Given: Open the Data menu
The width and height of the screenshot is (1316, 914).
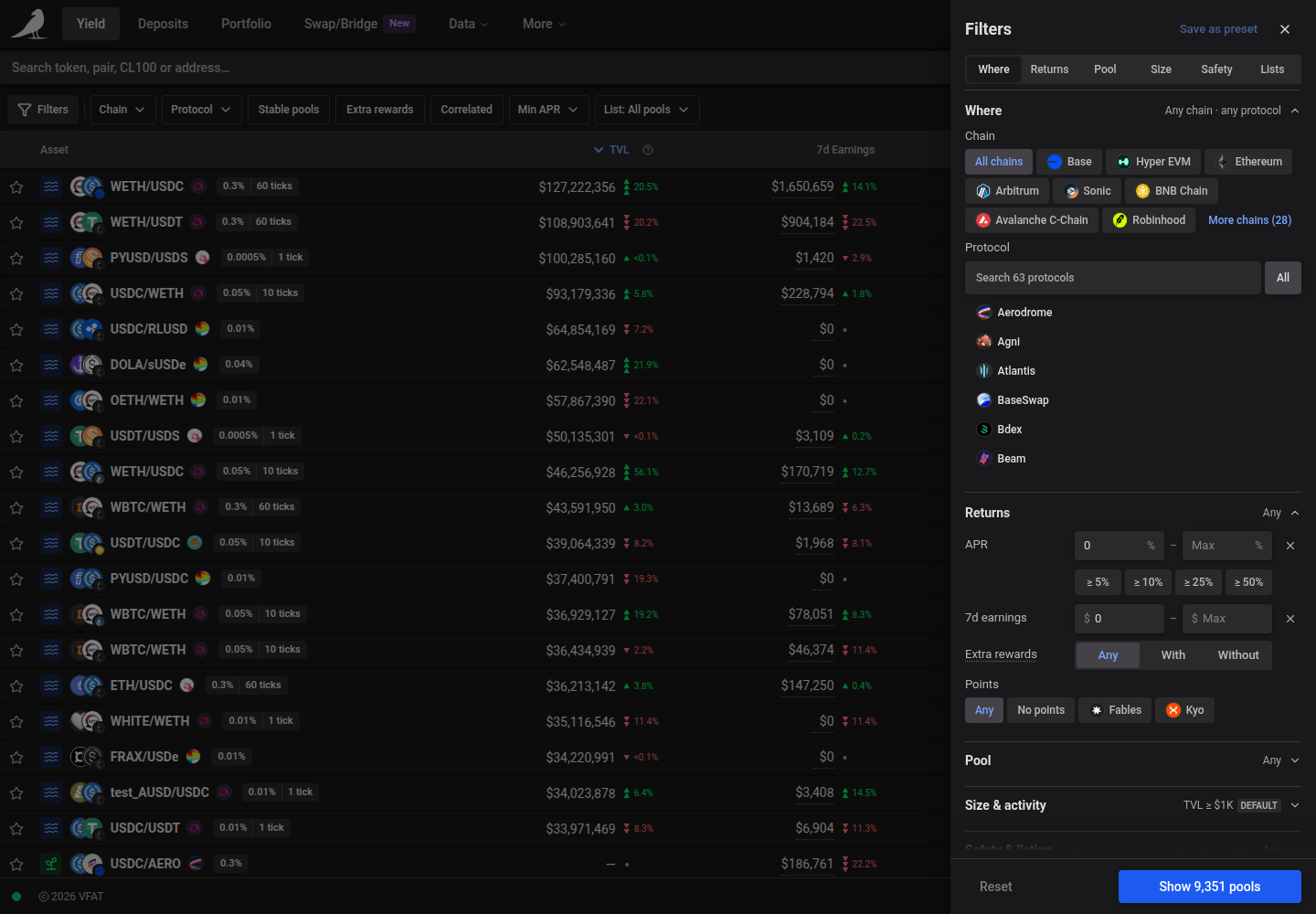Looking at the screenshot, I should point(468,24).
